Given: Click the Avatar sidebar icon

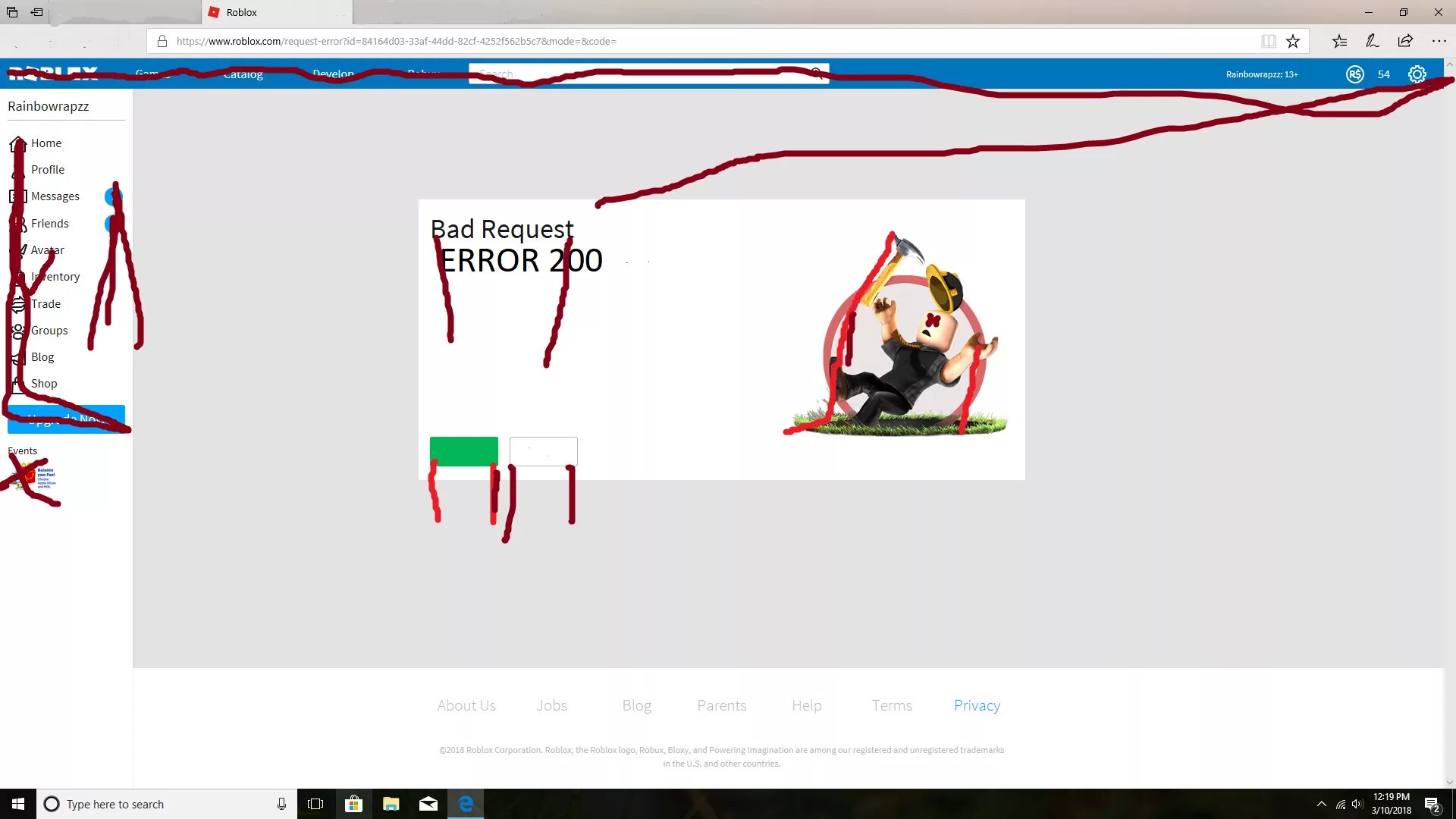Looking at the screenshot, I should tap(18, 249).
